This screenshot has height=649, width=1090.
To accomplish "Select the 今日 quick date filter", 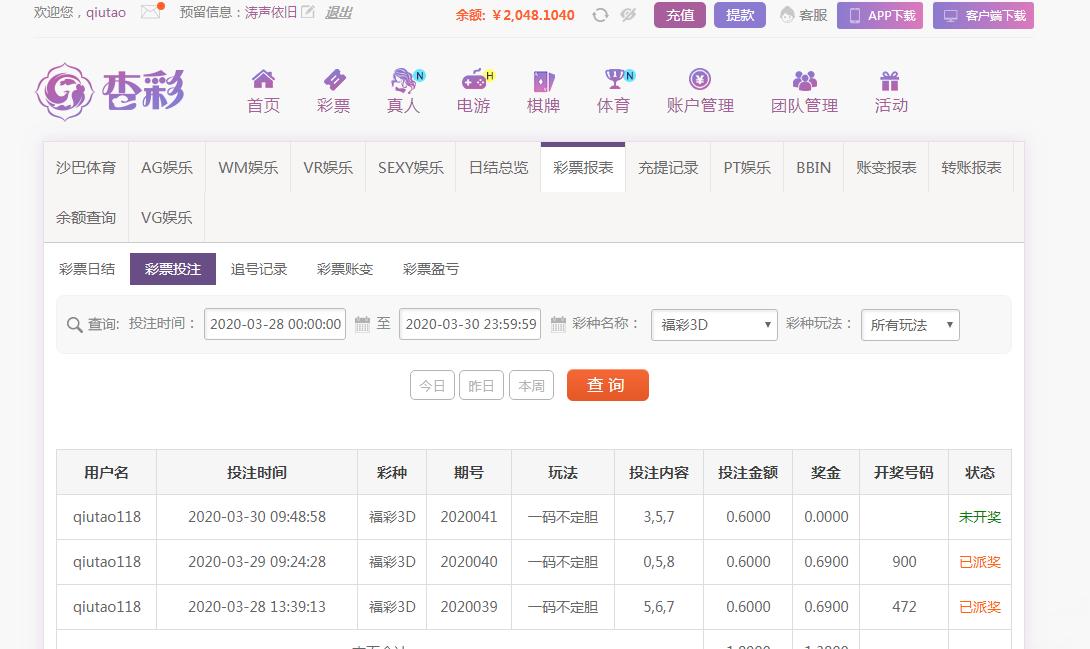I will tap(432, 386).
